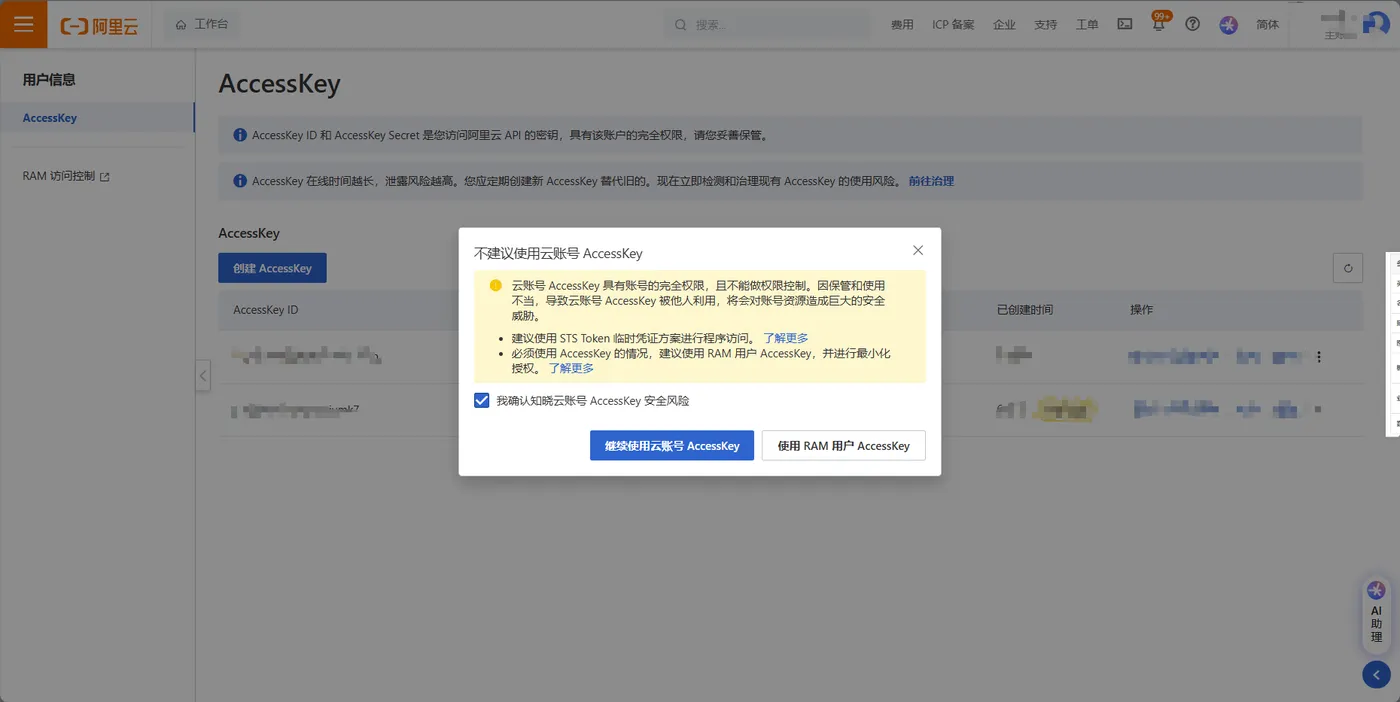Click the purple star AI icon in header
Viewport: 1400px width, 702px height.
pos(1228,25)
